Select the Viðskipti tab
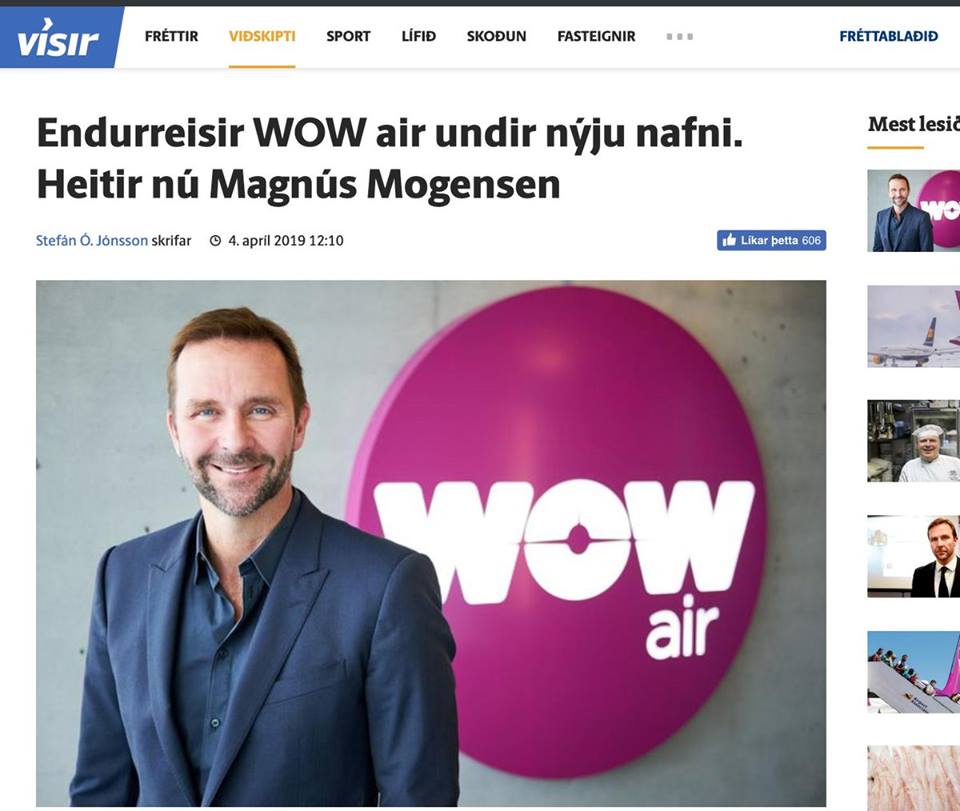 click(262, 37)
